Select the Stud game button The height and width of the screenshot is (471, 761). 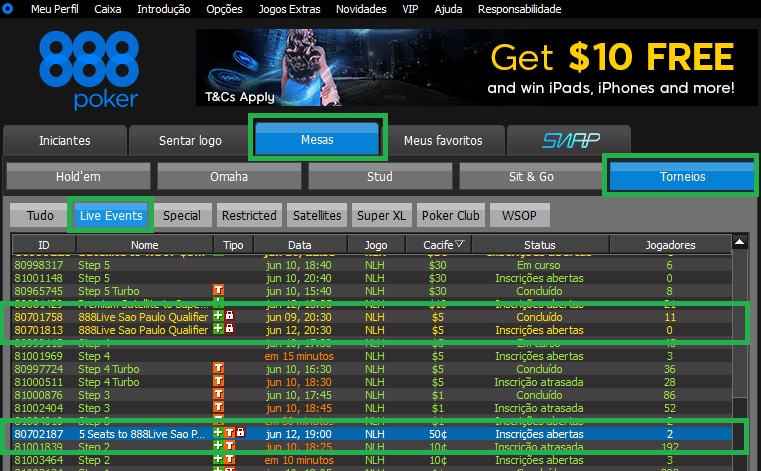[x=380, y=176]
